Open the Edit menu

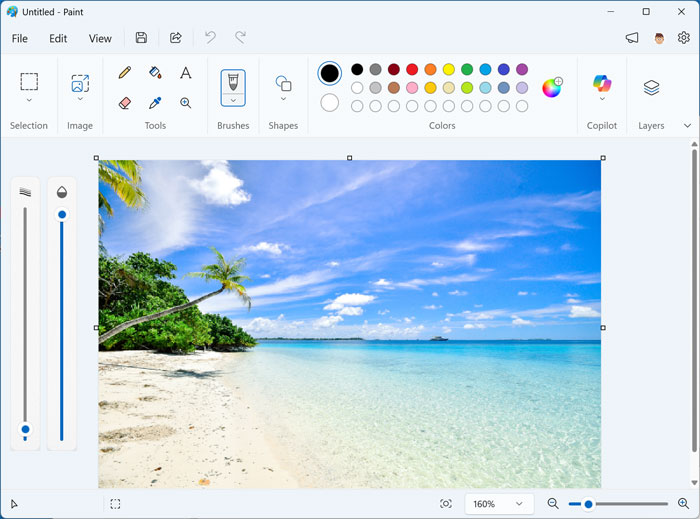tap(58, 38)
